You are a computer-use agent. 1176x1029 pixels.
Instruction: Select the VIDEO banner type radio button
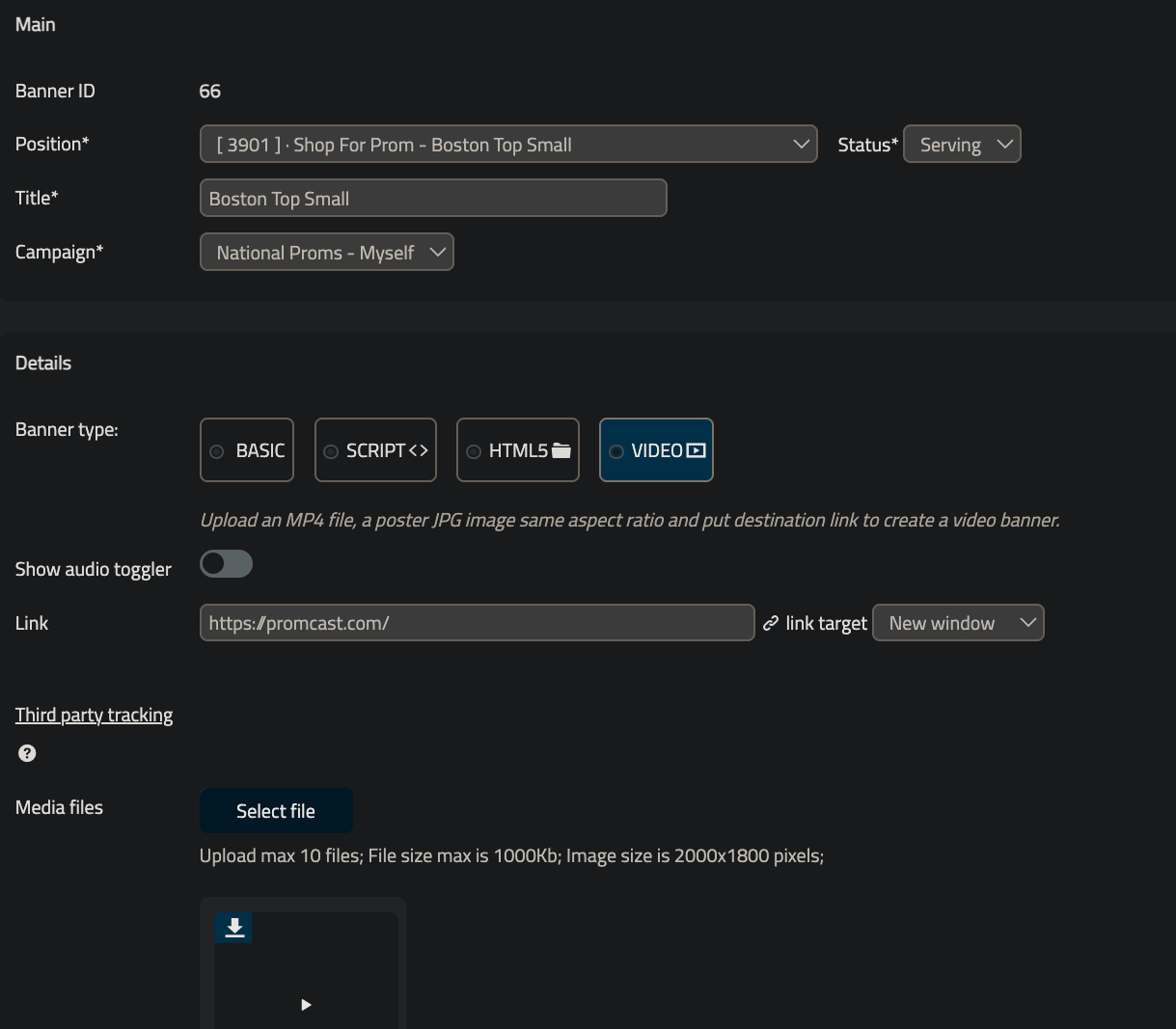(616, 451)
